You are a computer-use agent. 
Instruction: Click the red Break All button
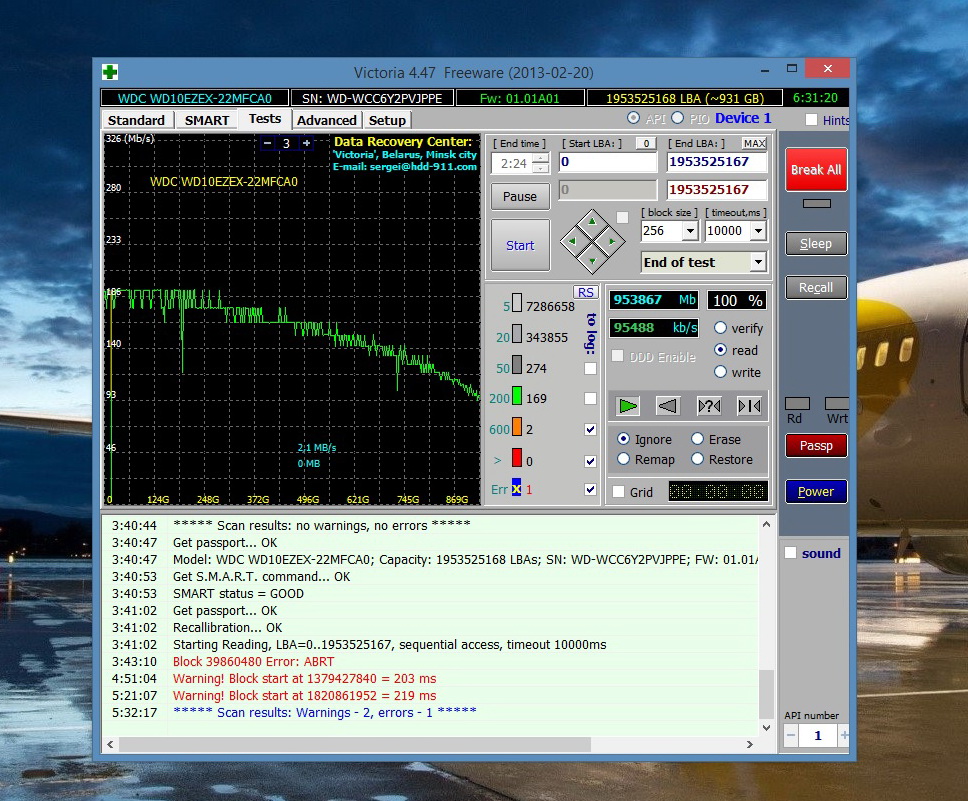pos(815,170)
